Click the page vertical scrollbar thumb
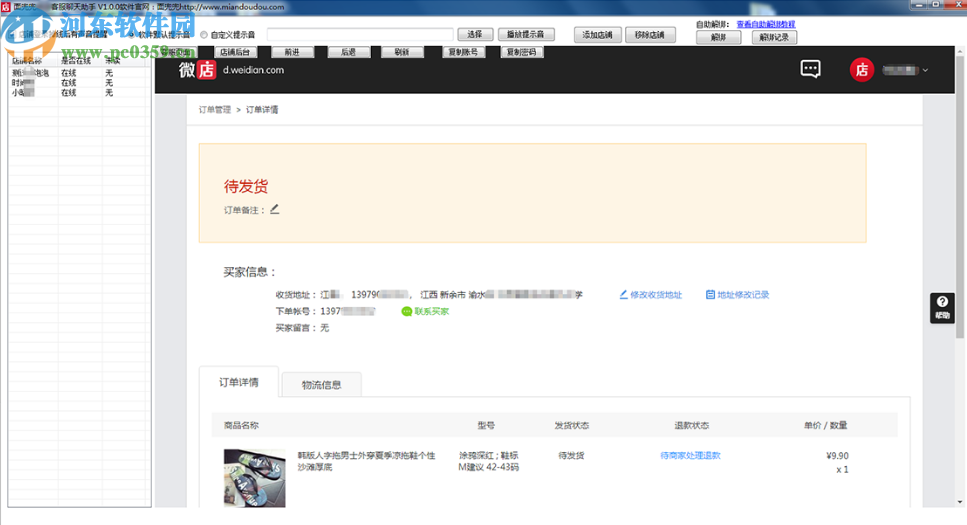 960,197
